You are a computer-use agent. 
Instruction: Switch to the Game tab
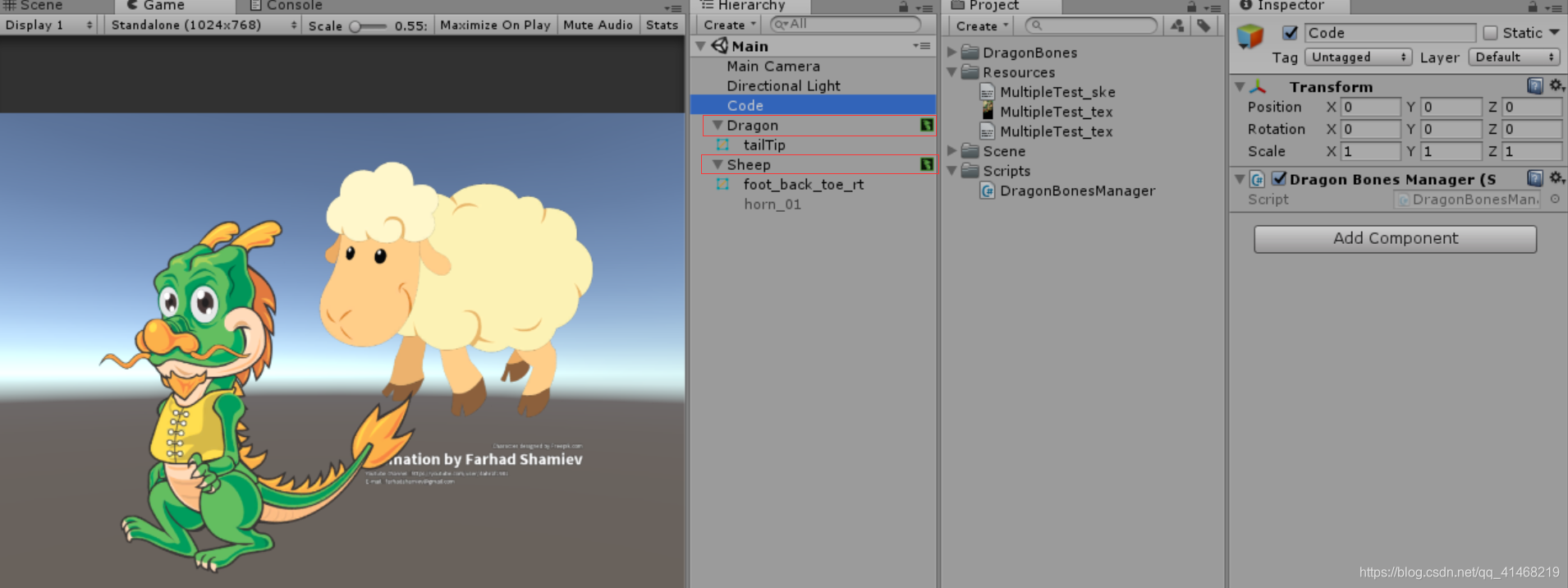click(x=156, y=6)
